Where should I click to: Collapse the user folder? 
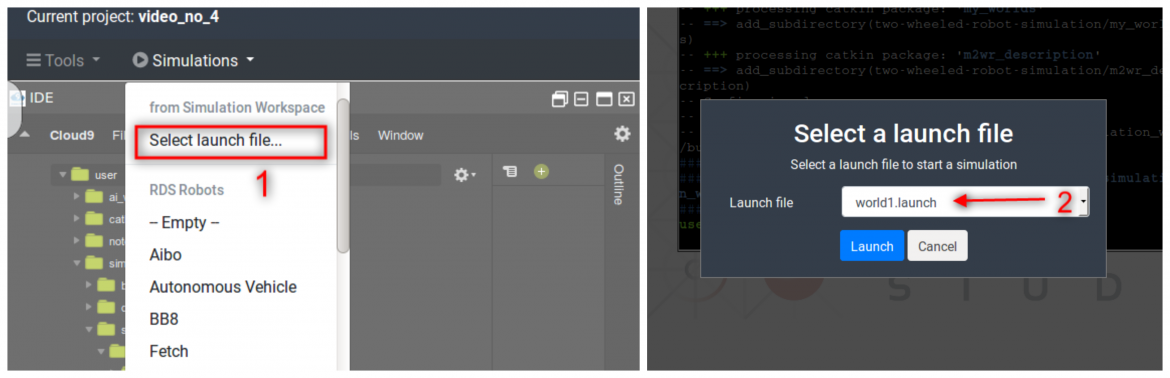(63, 175)
